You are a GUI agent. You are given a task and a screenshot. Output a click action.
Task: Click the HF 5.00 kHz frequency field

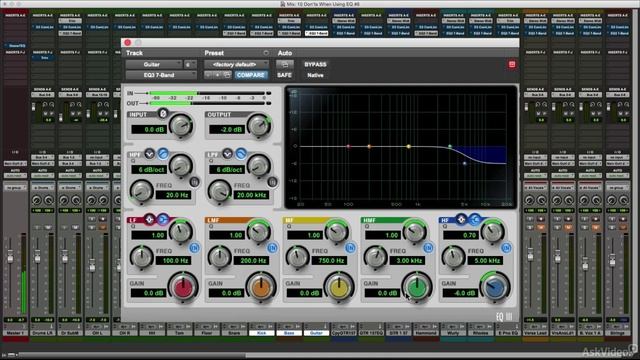485,260
